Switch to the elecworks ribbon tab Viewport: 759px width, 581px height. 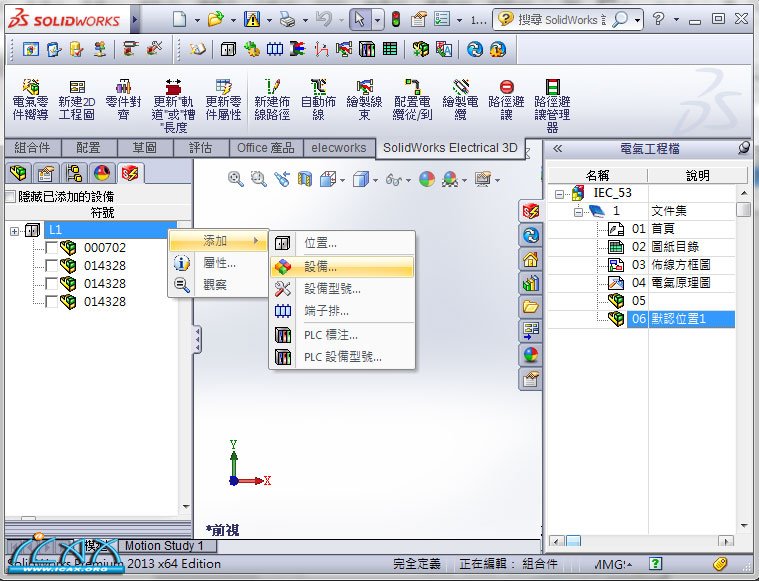pyautogui.click(x=339, y=148)
